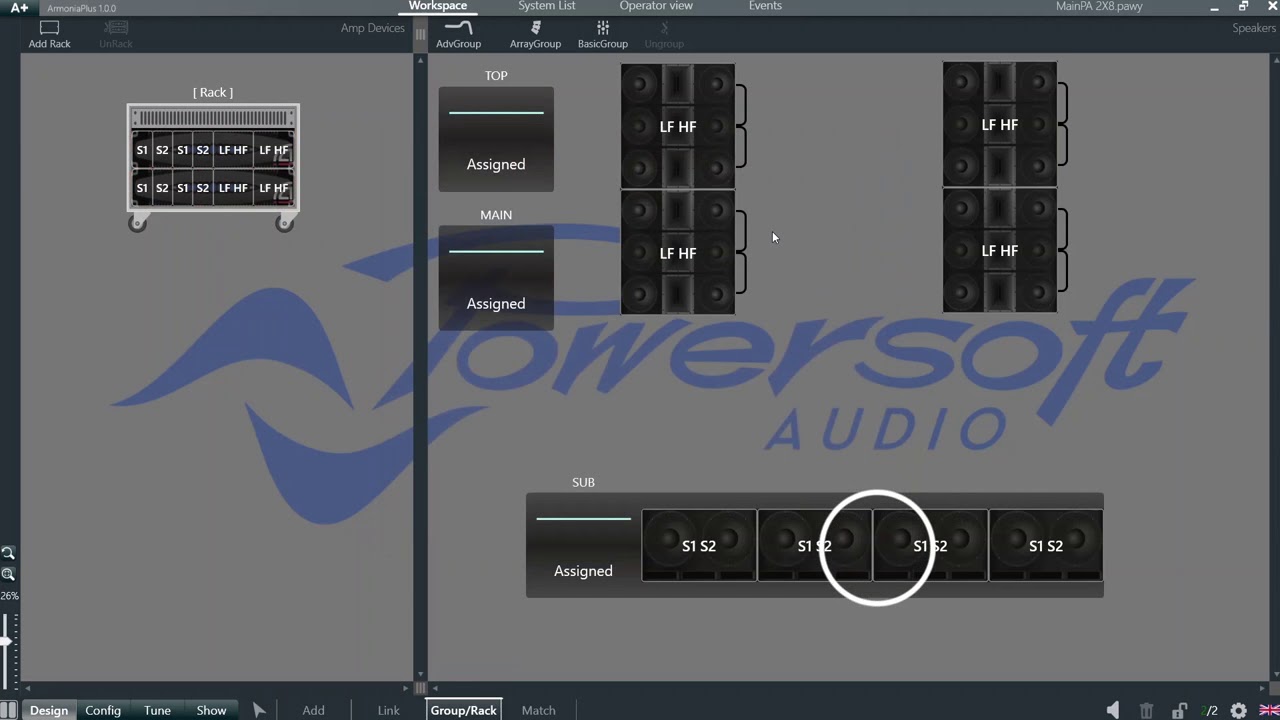The width and height of the screenshot is (1280, 720).
Task: Click the Match button
Action: 538,710
